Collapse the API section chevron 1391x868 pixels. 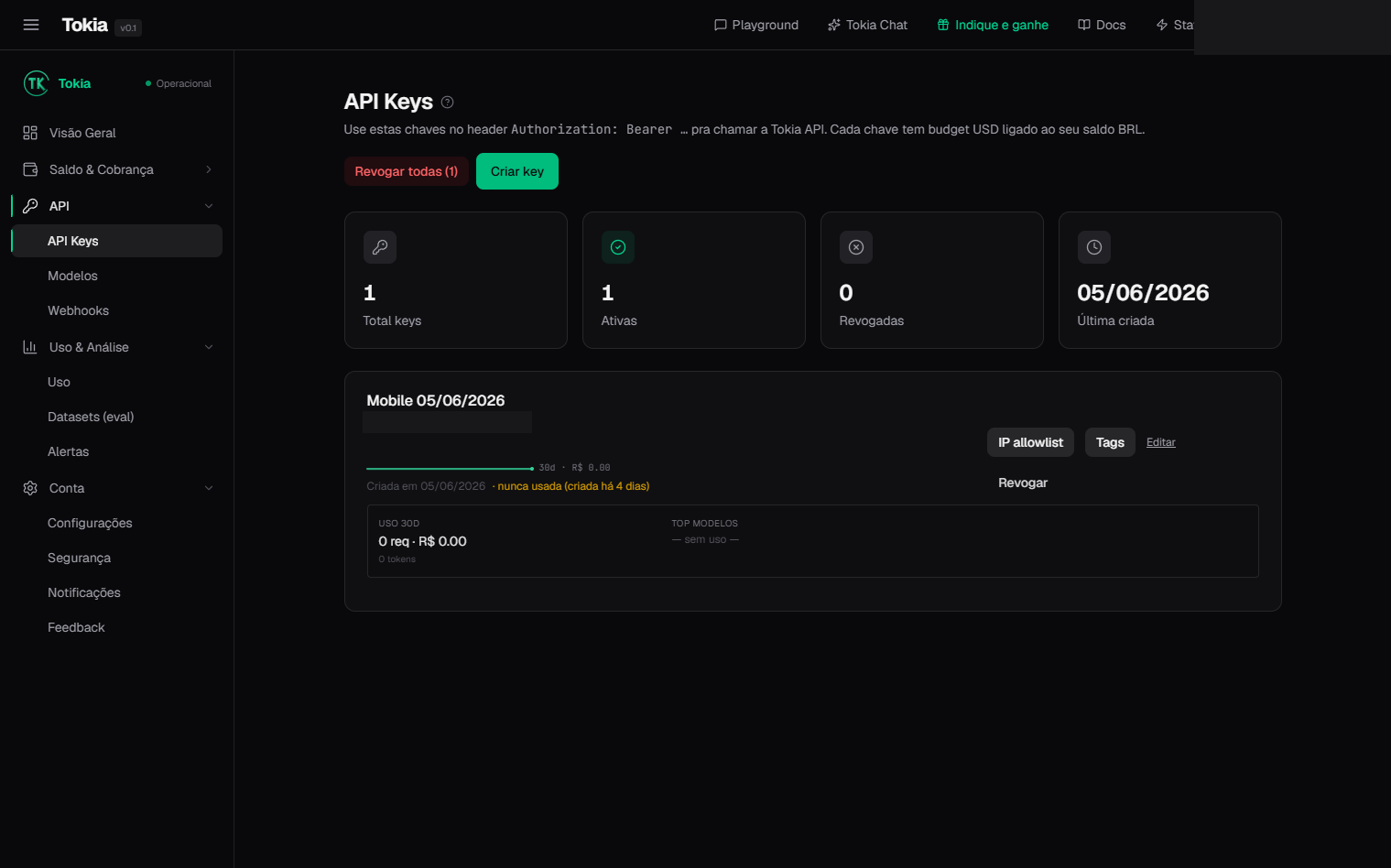pyautogui.click(x=209, y=206)
